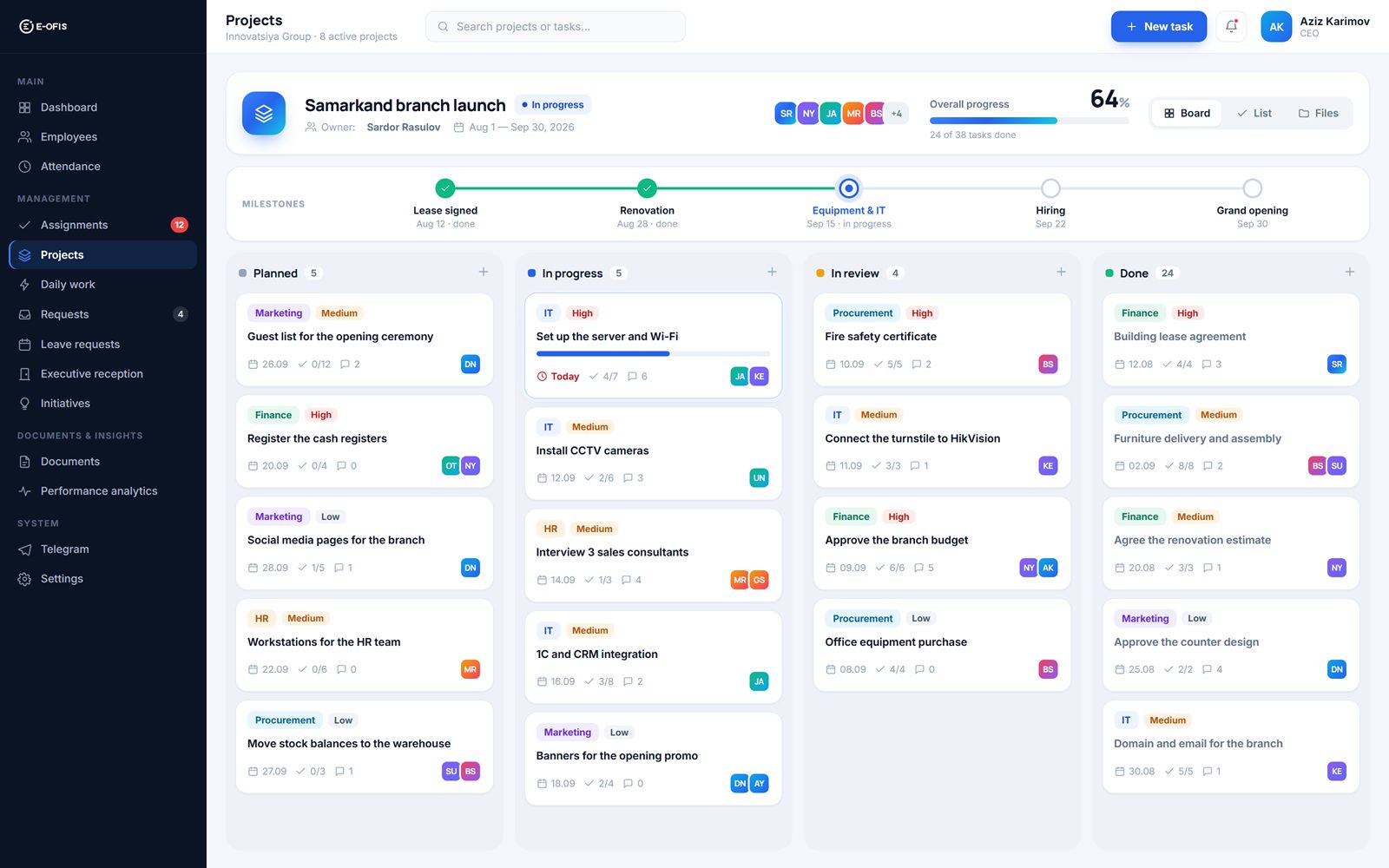Add a card to Planned column
This screenshot has height=868, width=1389.
click(x=484, y=273)
